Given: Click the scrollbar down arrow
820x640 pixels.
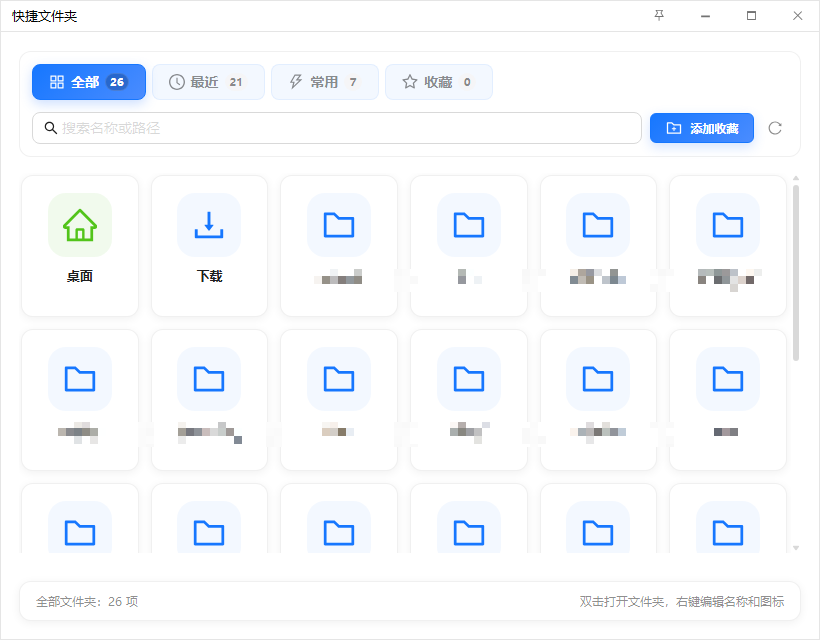Looking at the screenshot, I should pos(796,548).
